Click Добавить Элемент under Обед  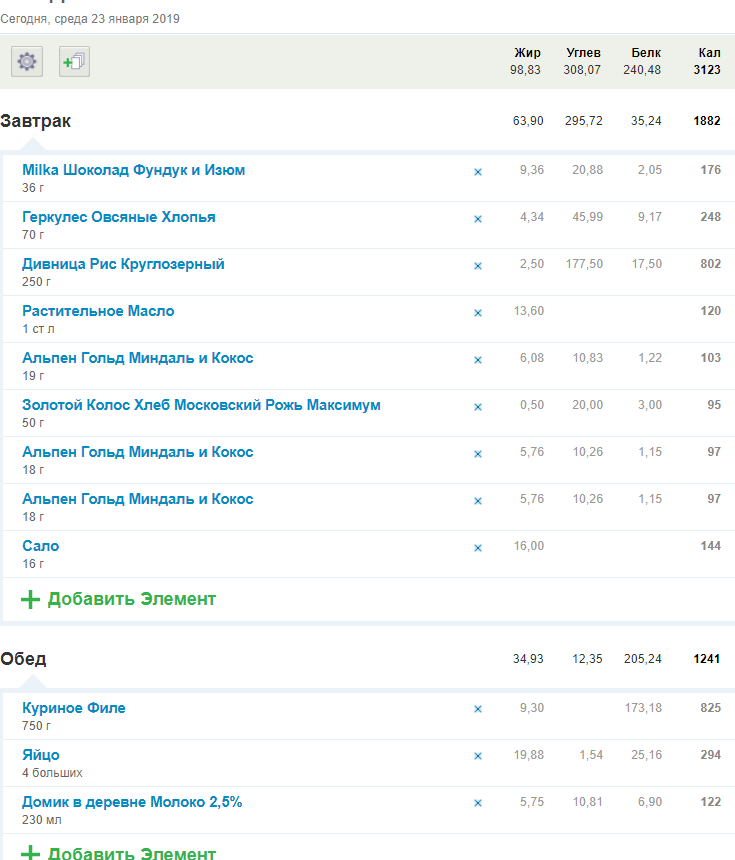pos(119,853)
